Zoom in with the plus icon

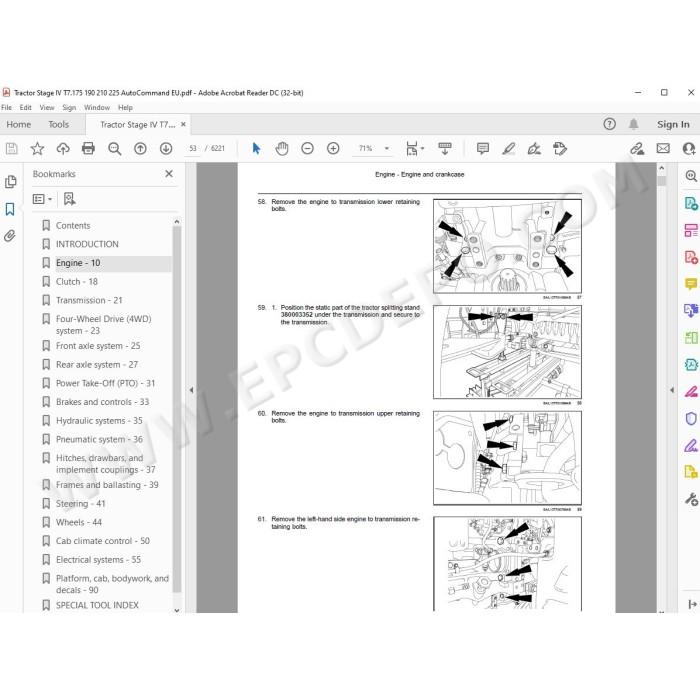pos(333,148)
